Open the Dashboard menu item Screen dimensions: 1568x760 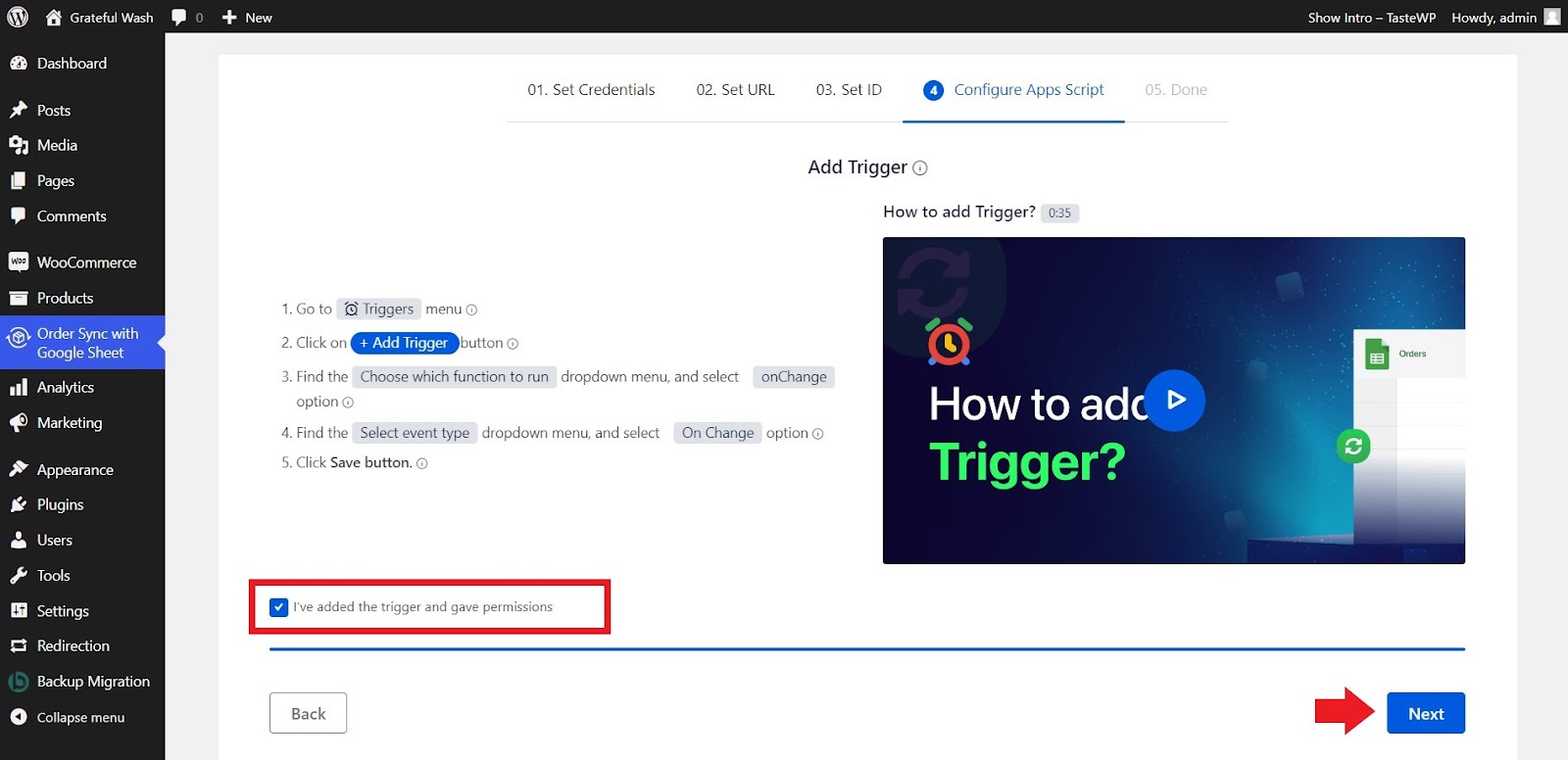click(82, 63)
